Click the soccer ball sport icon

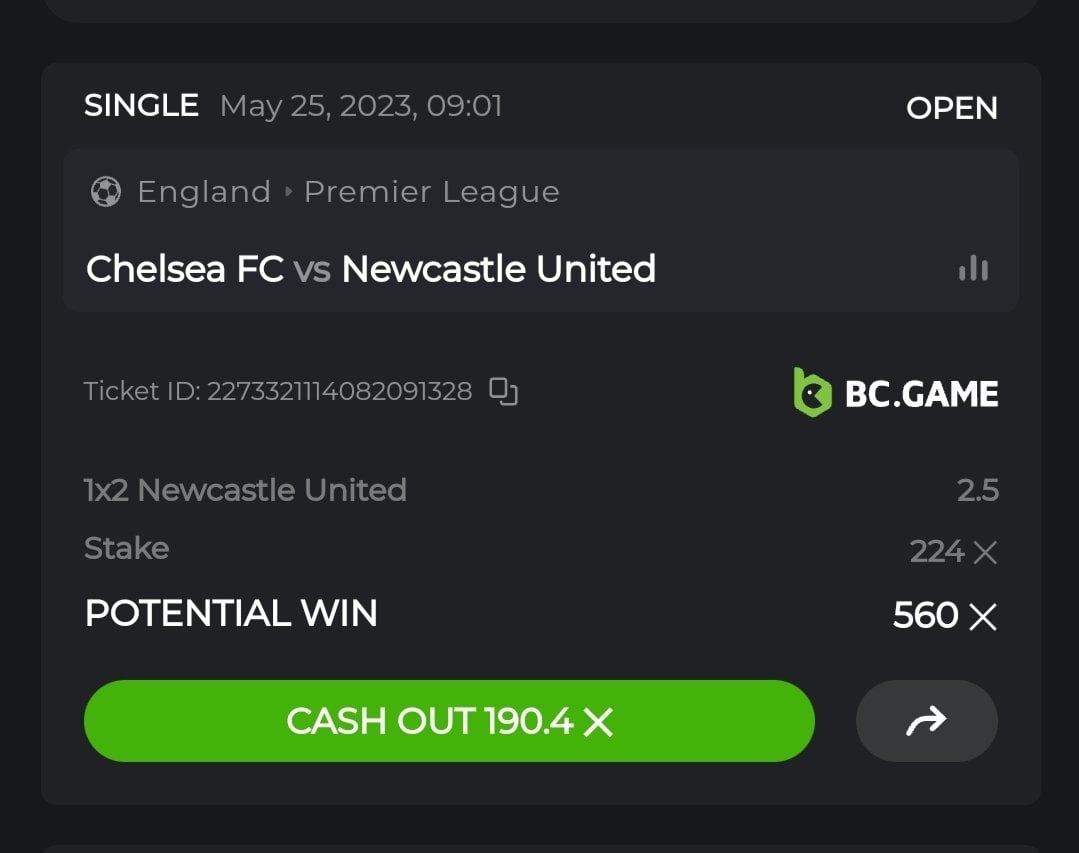point(105,191)
